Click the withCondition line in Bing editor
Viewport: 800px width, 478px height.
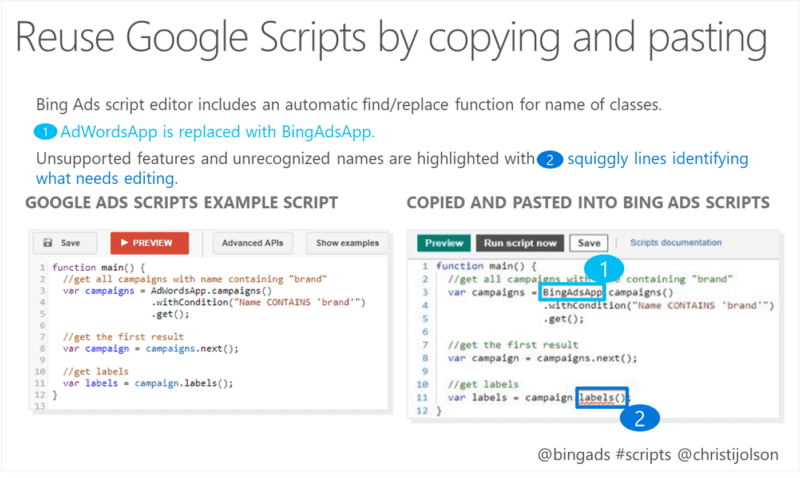pyautogui.click(x=658, y=306)
